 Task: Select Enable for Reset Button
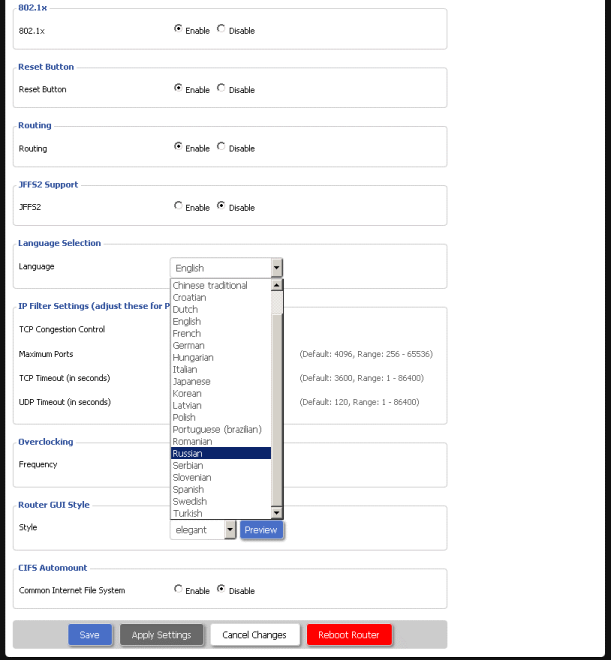(x=178, y=88)
